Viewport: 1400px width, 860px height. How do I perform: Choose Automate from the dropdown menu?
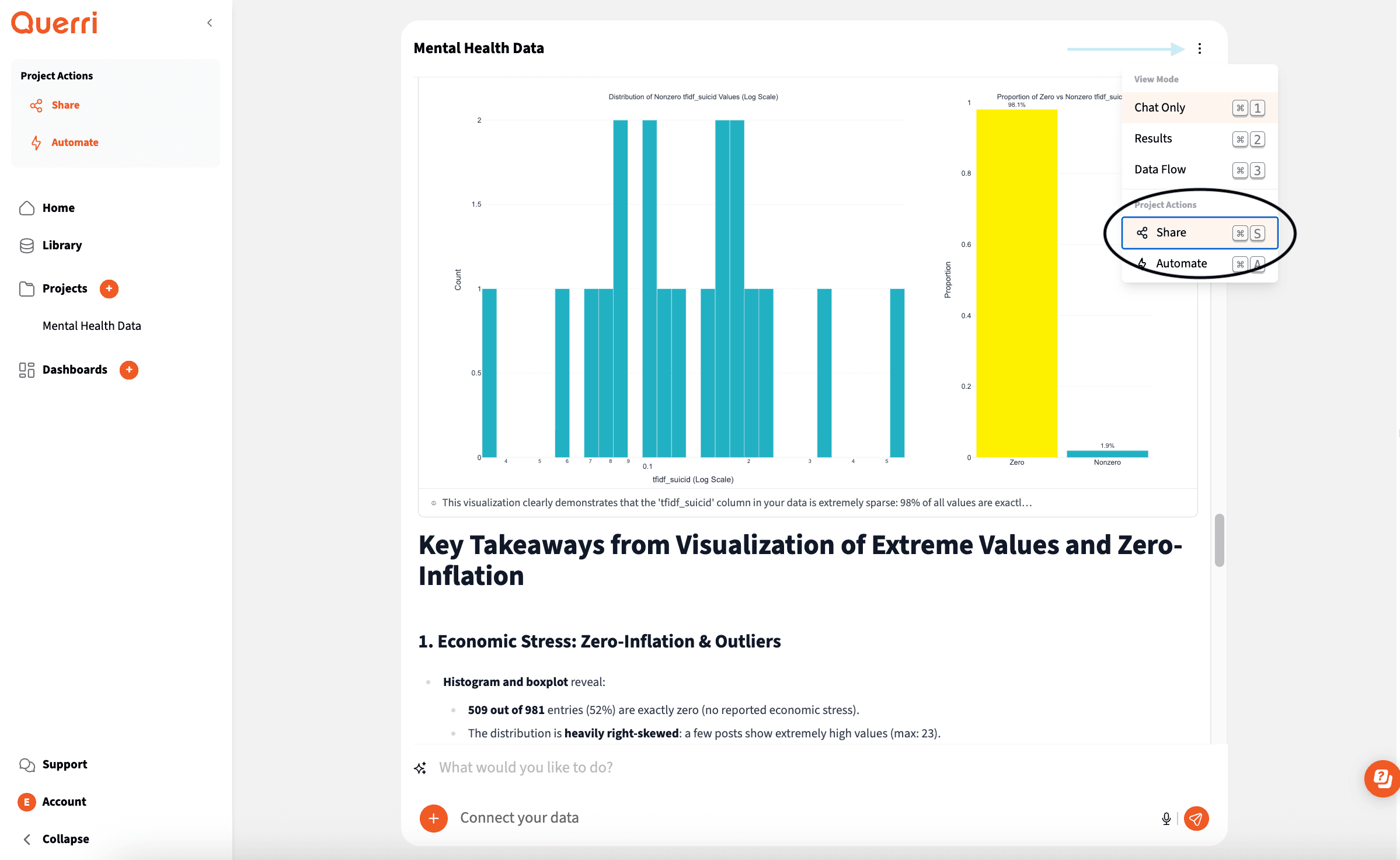tap(1181, 263)
